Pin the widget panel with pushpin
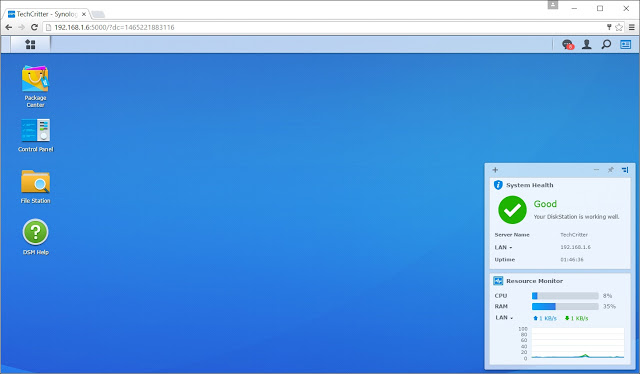 pyautogui.click(x=611, y=170)
